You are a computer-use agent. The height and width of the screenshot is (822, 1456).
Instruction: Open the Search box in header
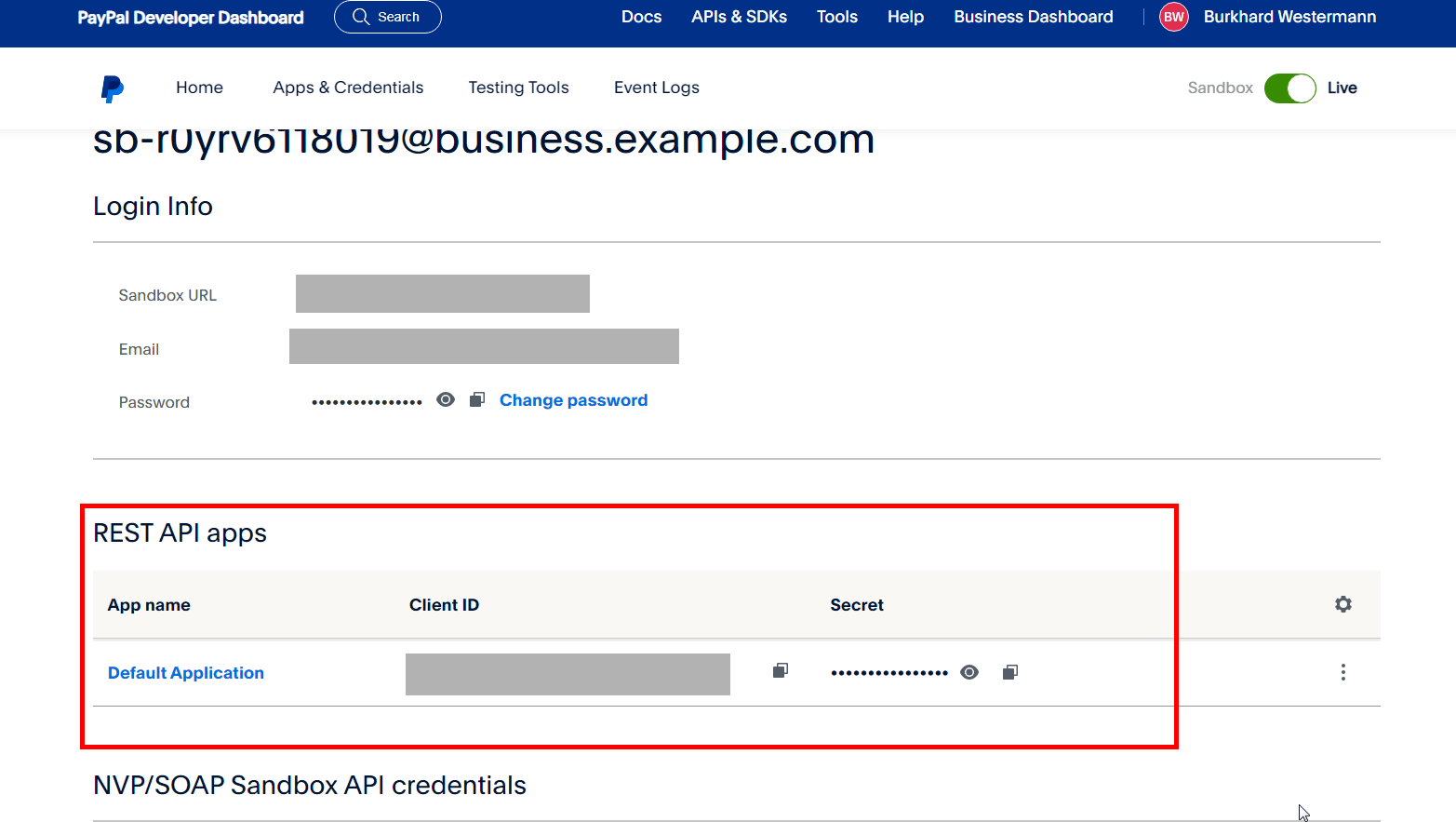pyautogui.click(x=388, y=17)
